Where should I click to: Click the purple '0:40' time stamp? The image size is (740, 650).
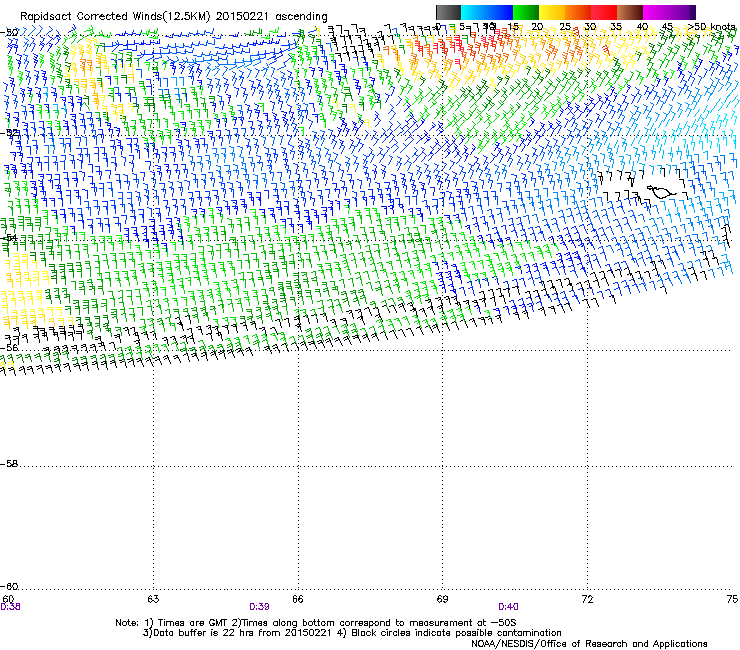click(508, 607)
